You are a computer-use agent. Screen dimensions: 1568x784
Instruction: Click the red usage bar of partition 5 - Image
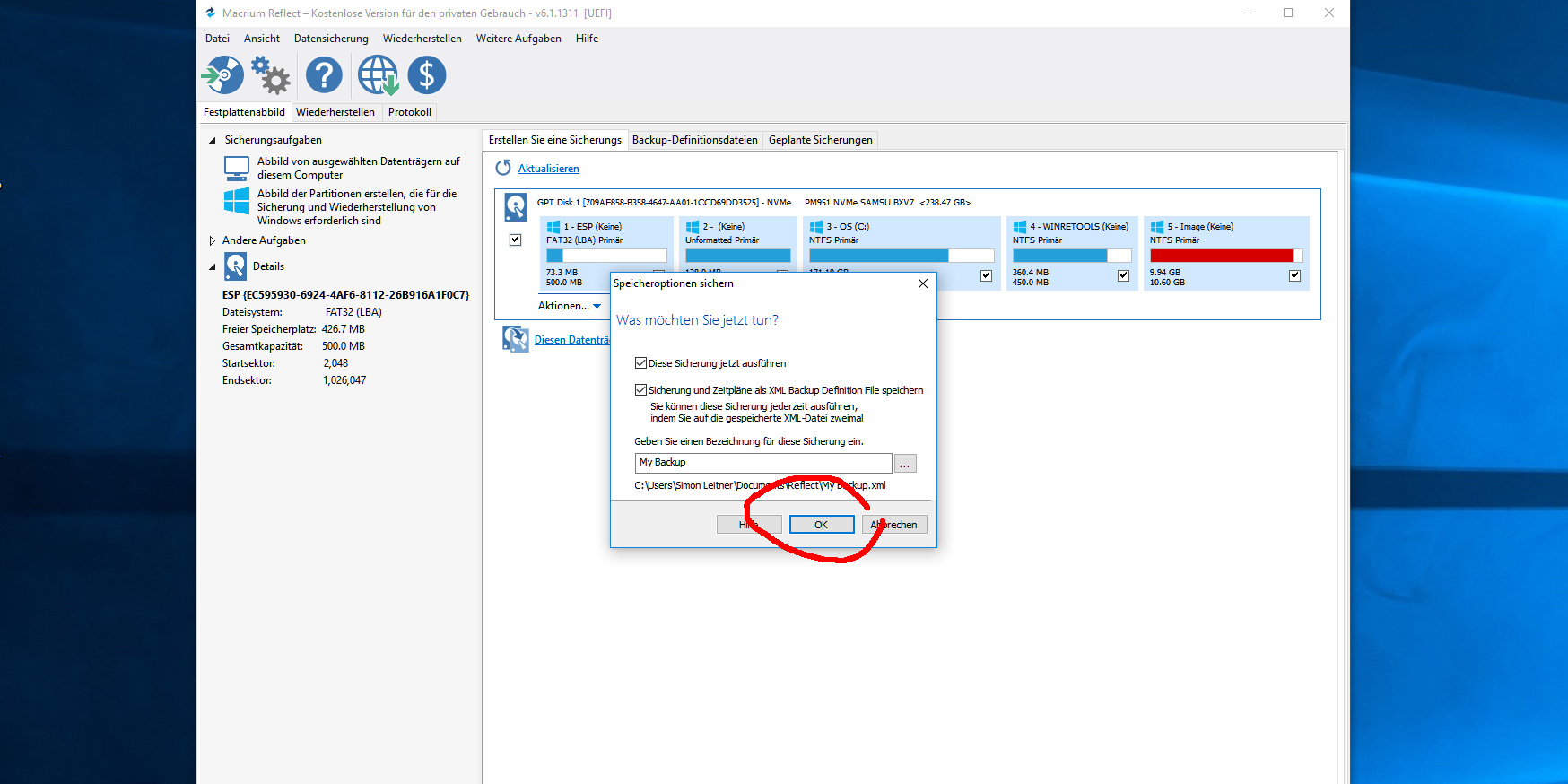[x=1225, y=256]
